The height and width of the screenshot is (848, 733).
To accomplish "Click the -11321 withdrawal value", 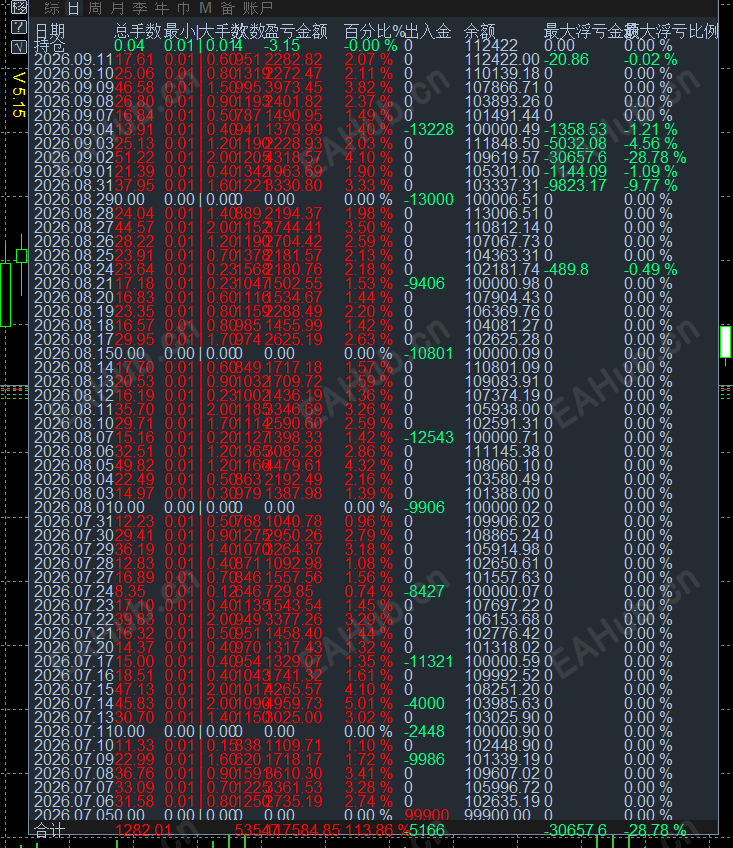I will coord(429,661).
